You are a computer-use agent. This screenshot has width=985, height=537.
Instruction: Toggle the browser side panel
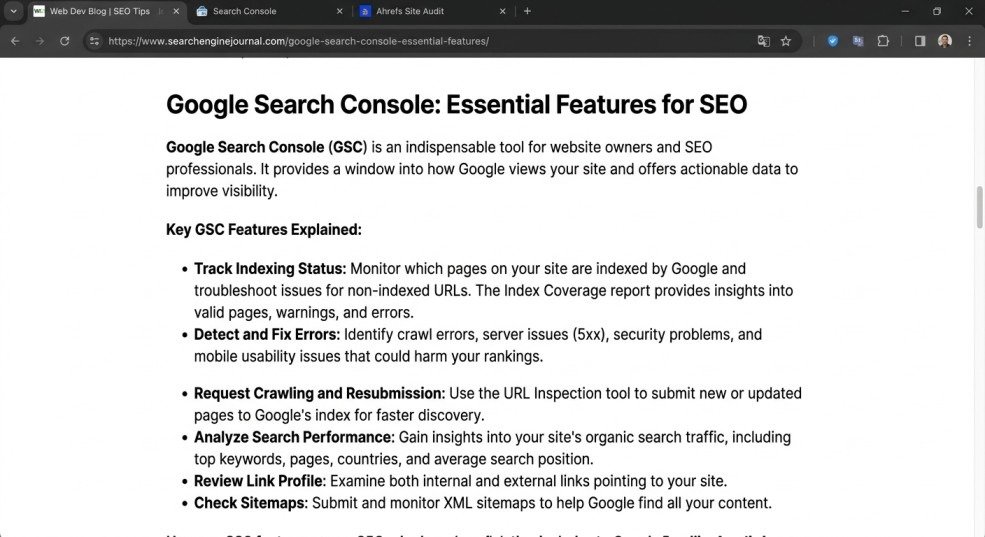(x=920, y=41)
